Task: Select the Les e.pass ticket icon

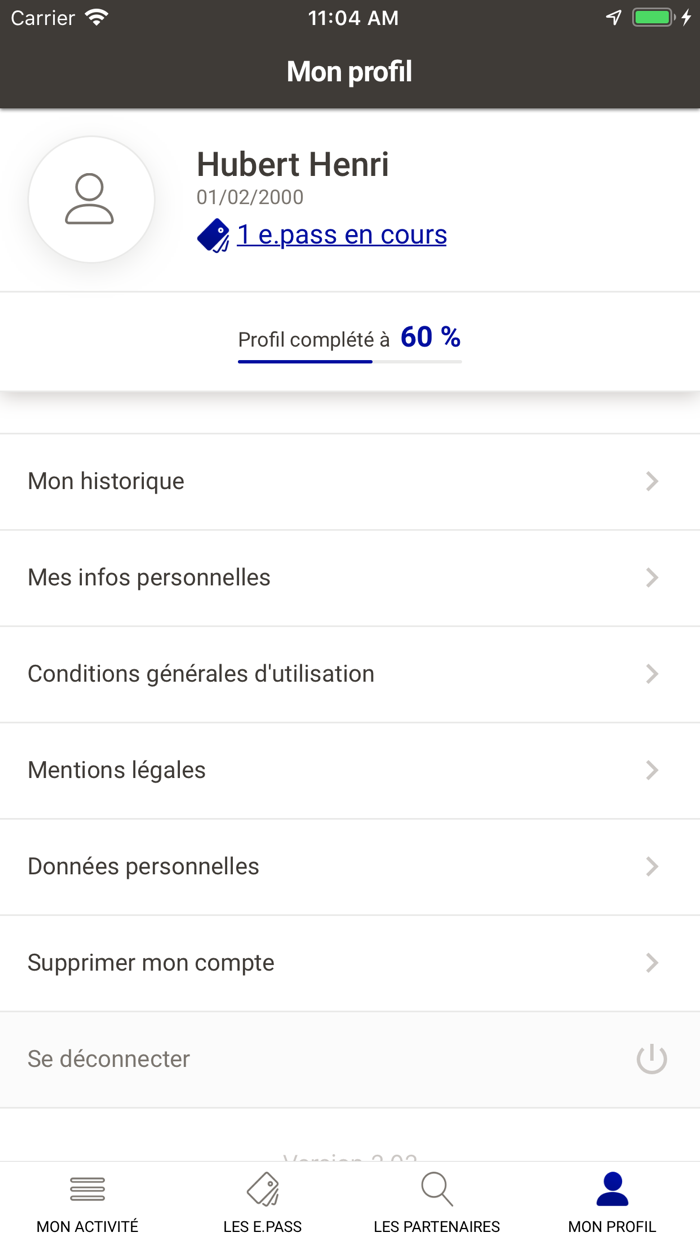Action: 262,1189
